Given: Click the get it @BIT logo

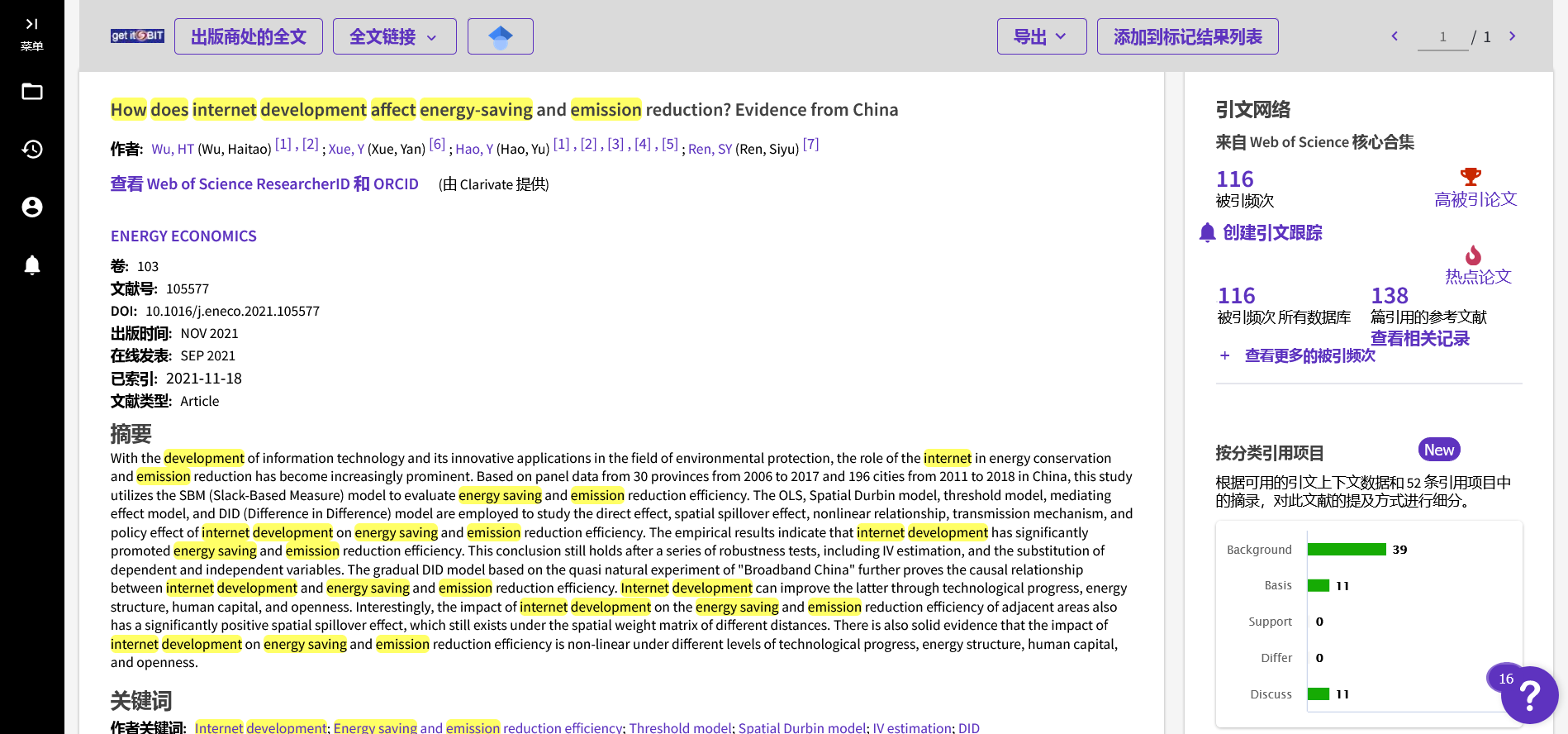Looking at the screenshot, I should tap(137, 36).
